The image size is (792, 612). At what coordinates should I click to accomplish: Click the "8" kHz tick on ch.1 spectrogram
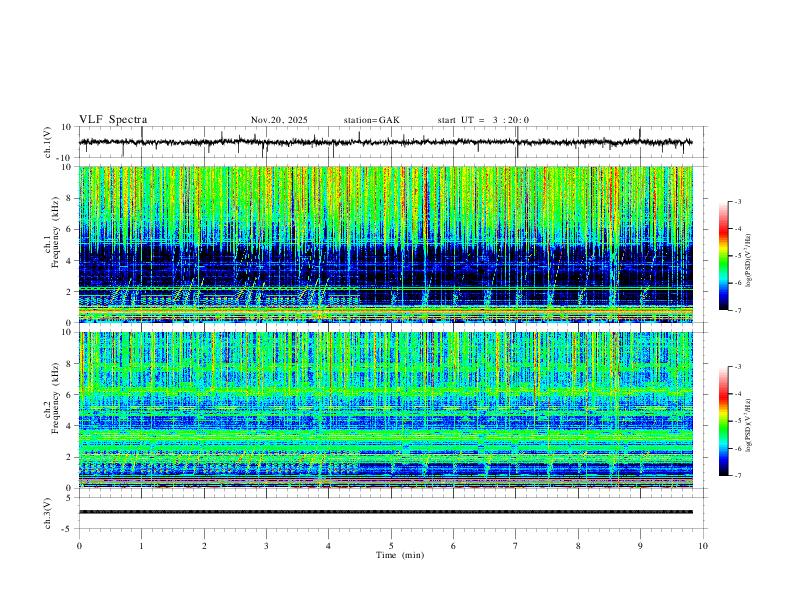(69, 198)
